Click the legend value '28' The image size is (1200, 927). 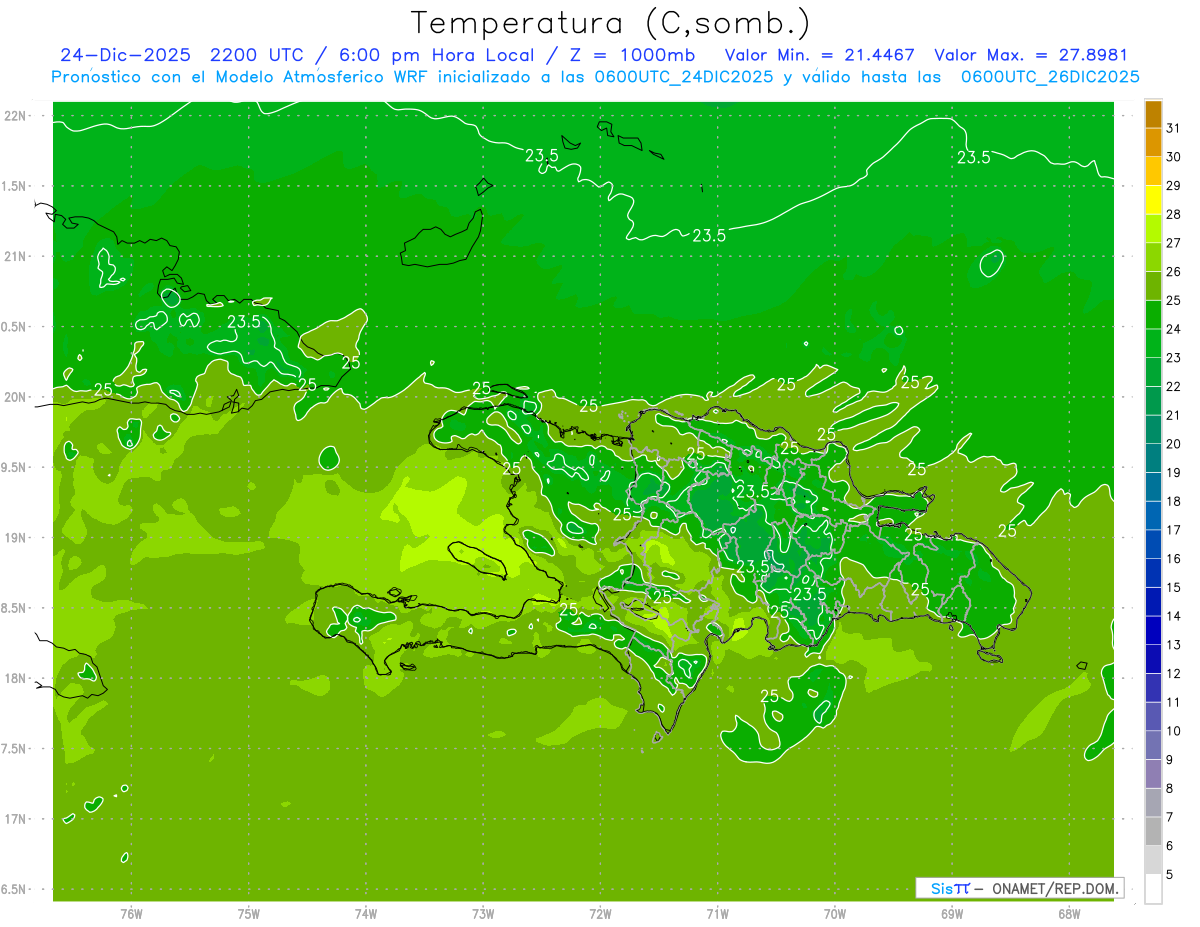click(x=1174, y=214)
